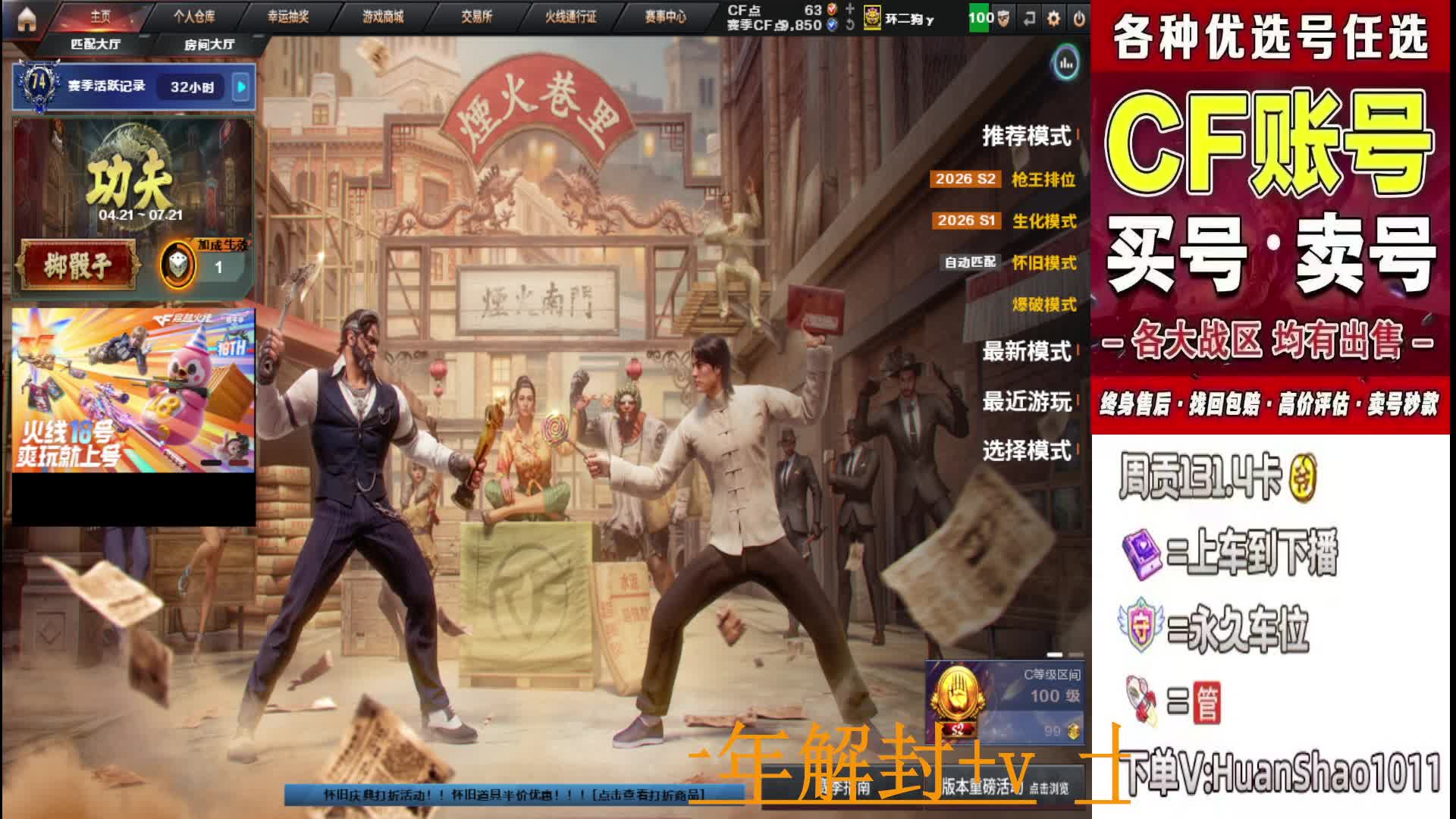Click the blue 赛季CF点 coin icon

pyautogui.click(x=833, y=25)
